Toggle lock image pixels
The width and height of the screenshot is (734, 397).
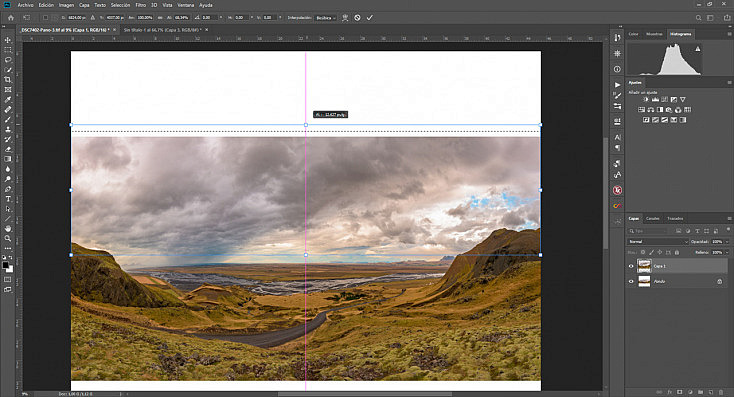(651, 252)
